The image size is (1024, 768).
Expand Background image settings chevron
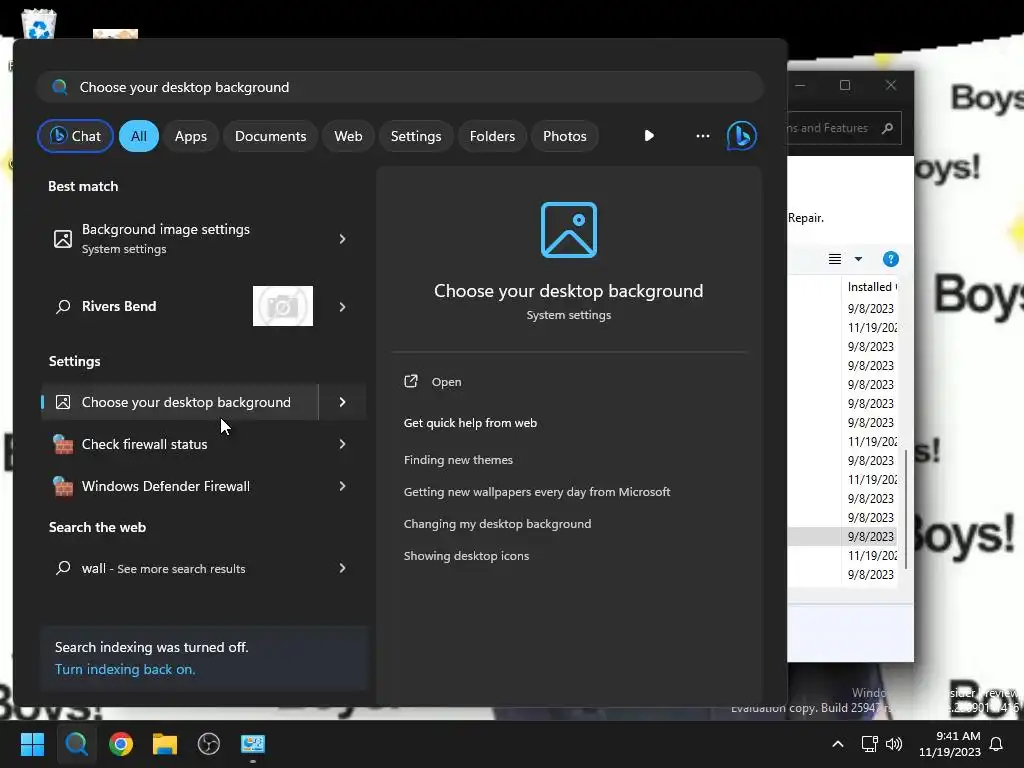tap(342, 239)
